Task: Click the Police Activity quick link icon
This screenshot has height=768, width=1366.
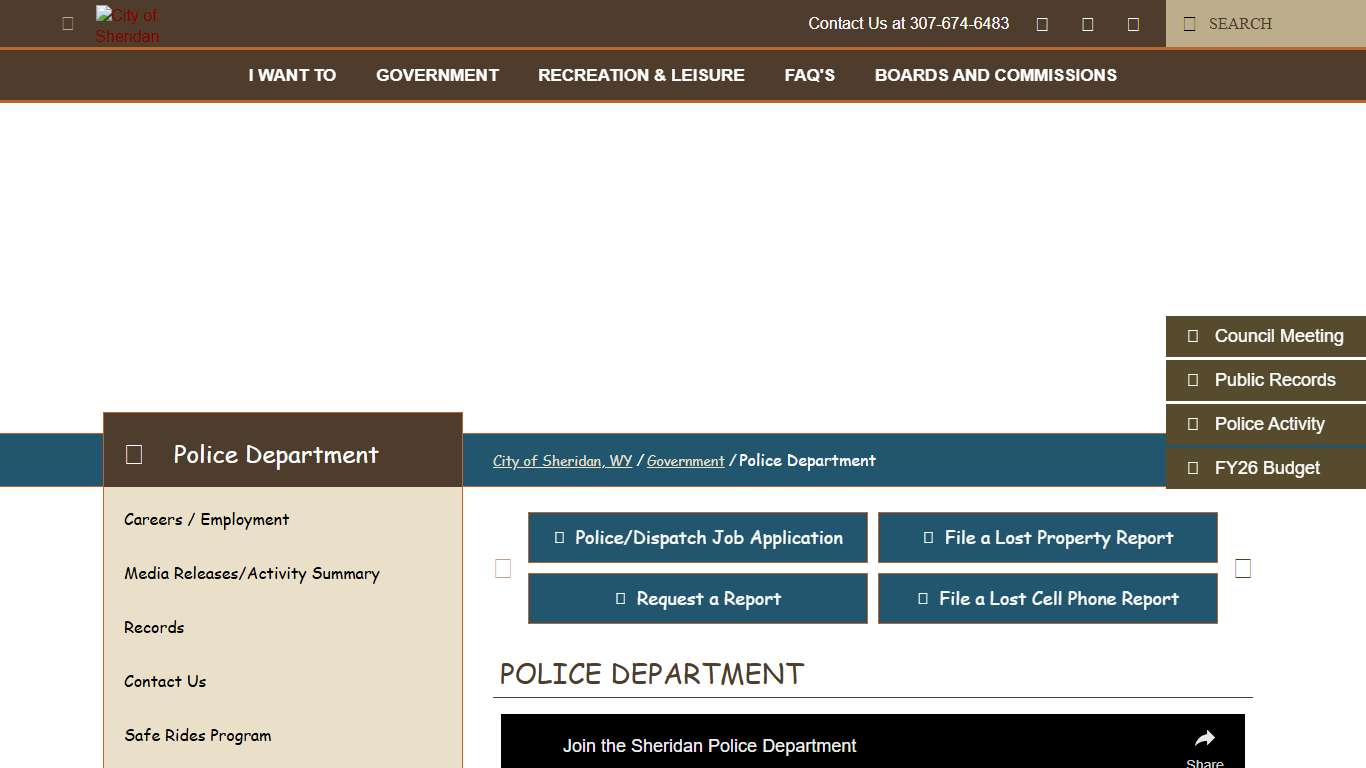Action: point(1193,424)
